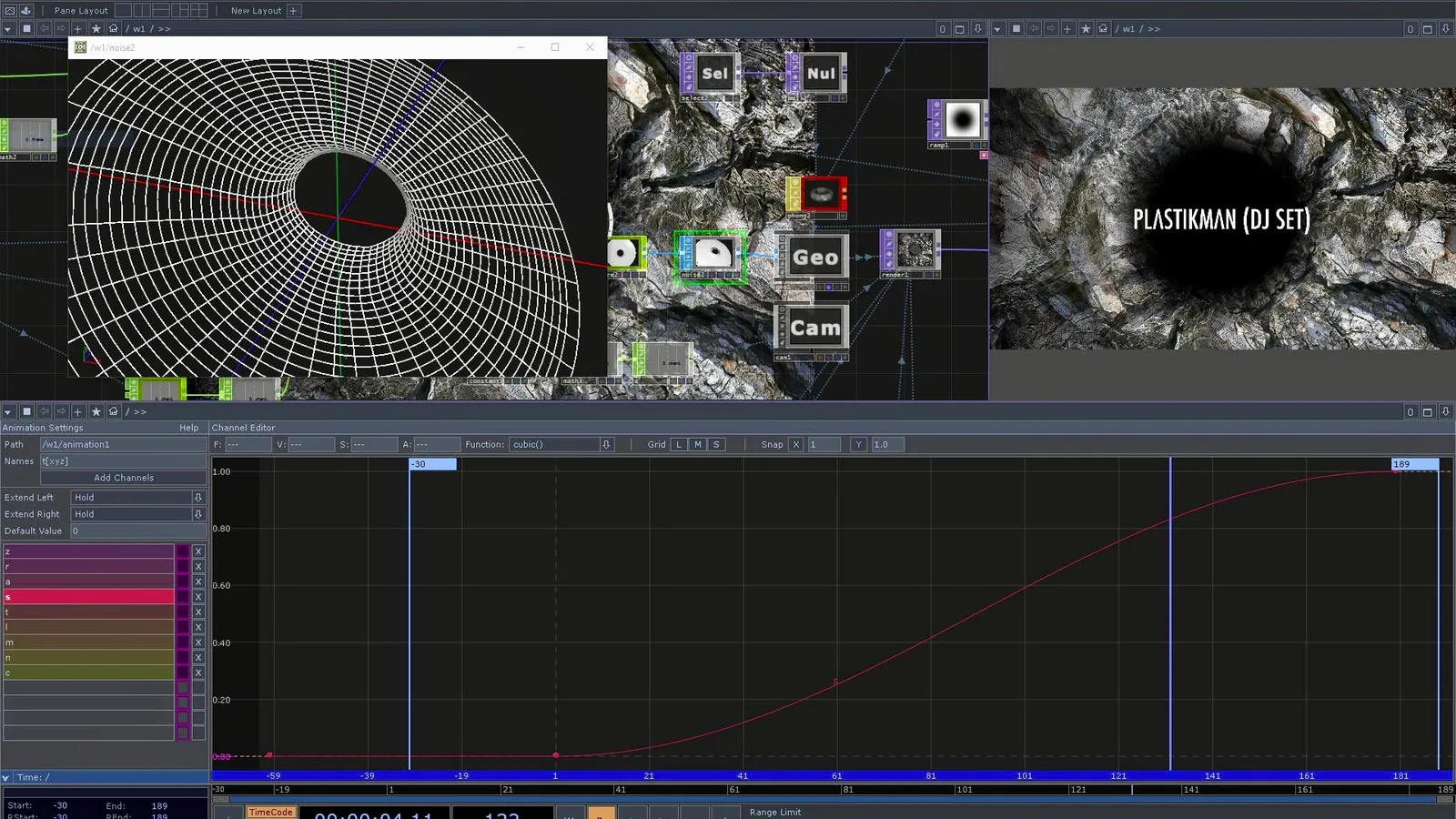This screenshot has height=819, width=1456.
Task: Delete channel t with its X button
Action: pos(198,612)
